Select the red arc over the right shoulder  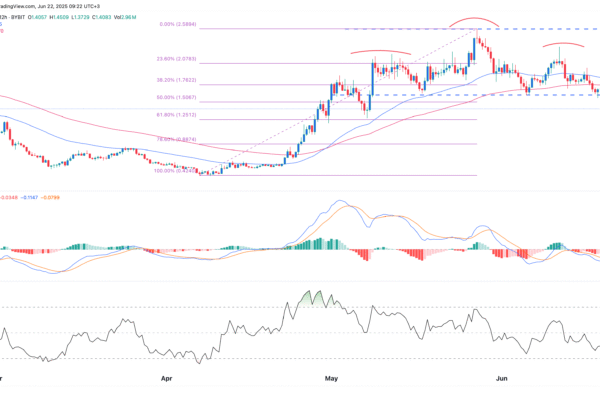point(563,46)
